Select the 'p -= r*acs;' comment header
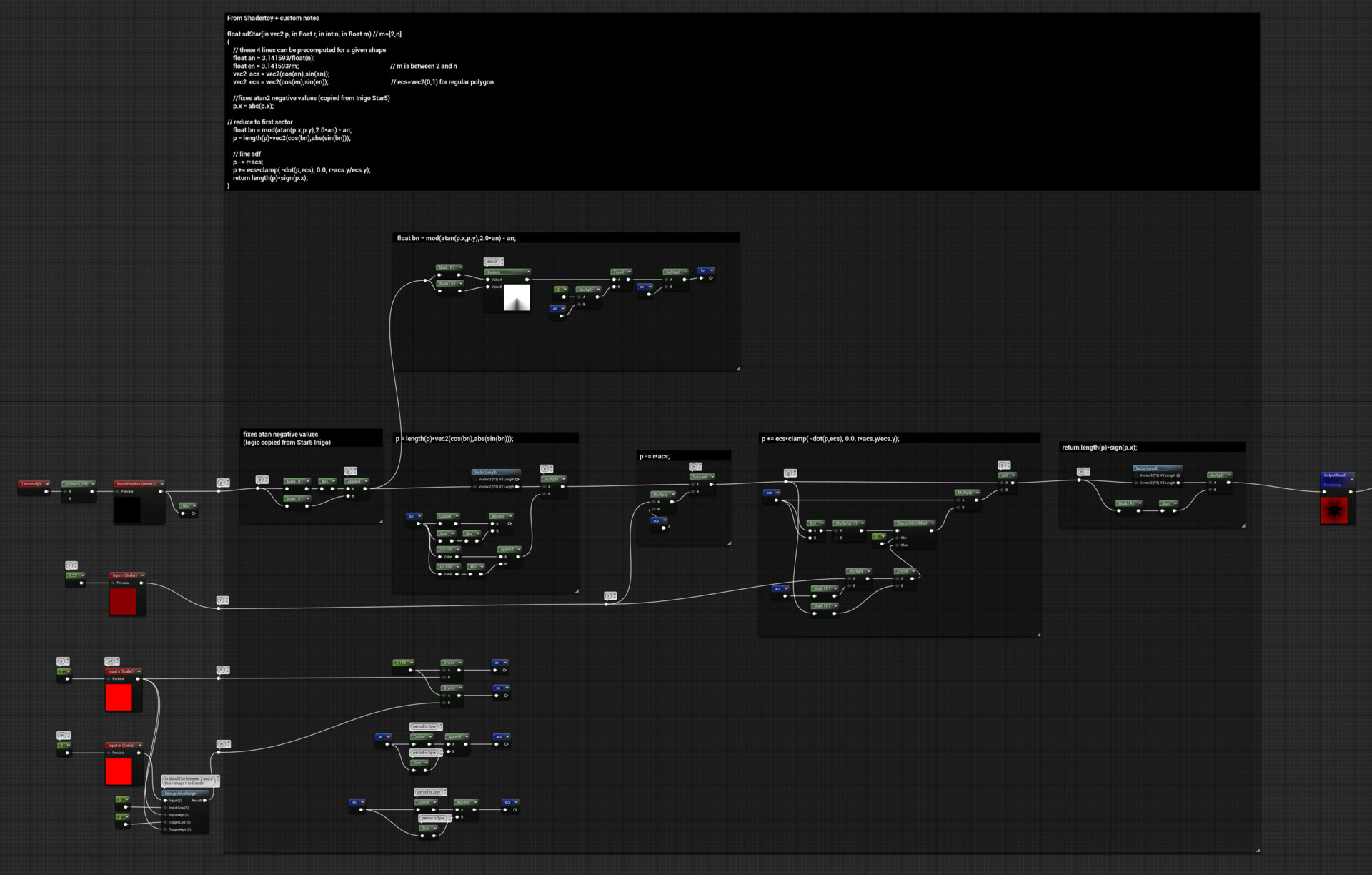The image size is (1372, 875). click(653, 456)
